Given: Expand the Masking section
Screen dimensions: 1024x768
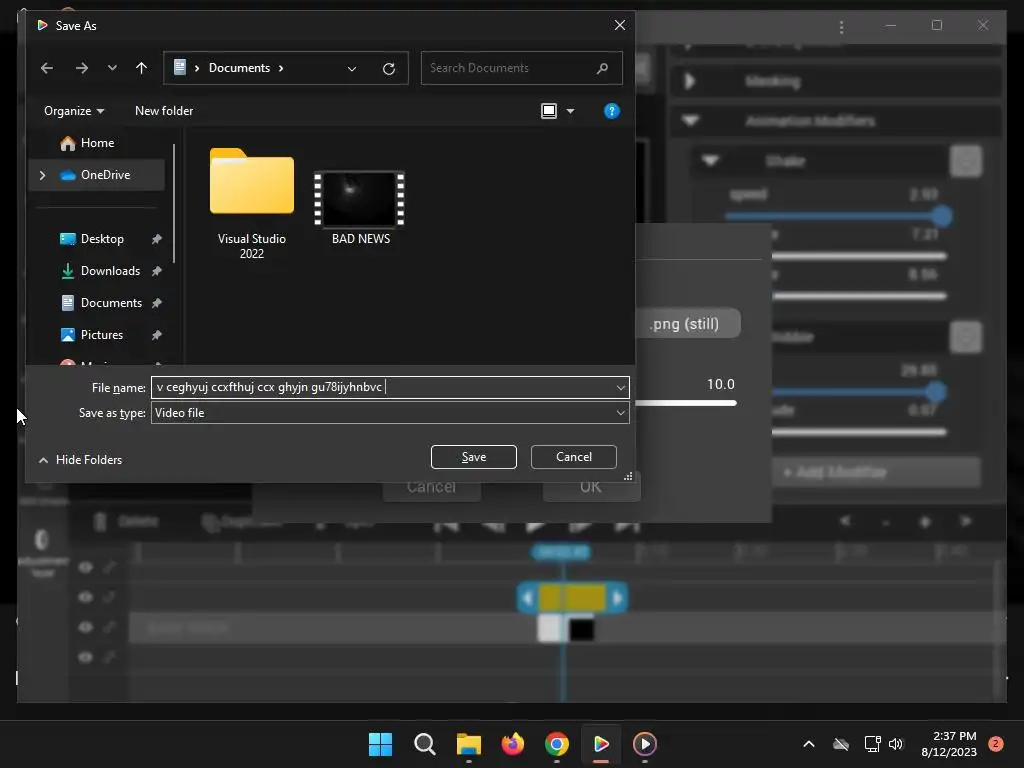Looking at the screenshot, I should pyautogui.click(x=690, y=81).
